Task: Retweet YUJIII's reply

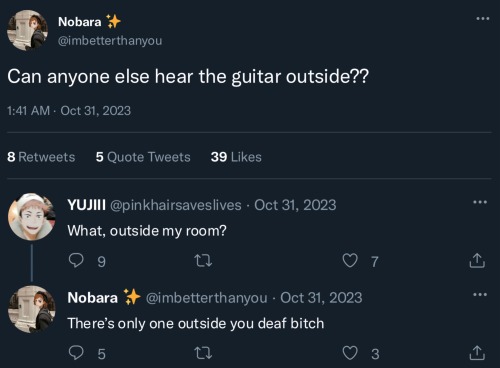Action: (203, 261)
